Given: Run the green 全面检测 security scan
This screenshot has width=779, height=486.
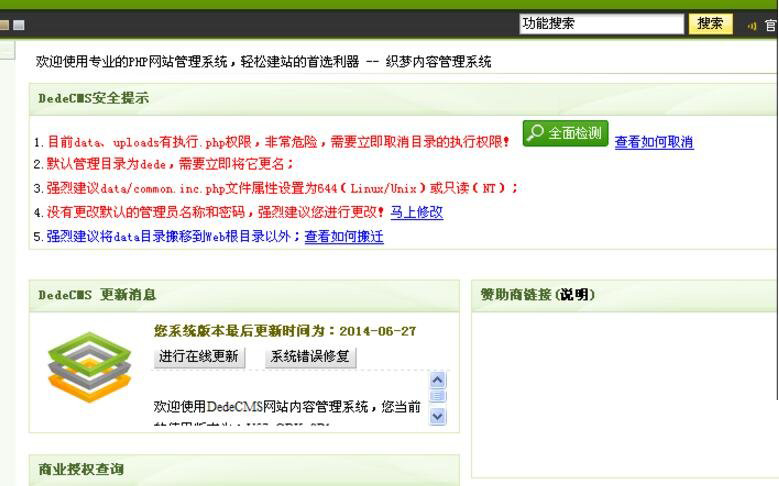Looking at the screenshot, I should (x=565, y=133).
